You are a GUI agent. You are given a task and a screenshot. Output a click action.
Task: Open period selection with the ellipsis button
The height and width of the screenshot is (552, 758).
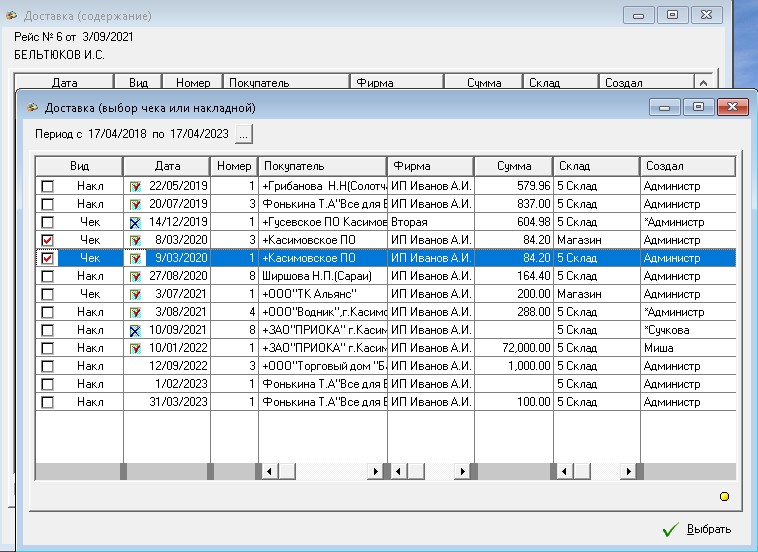click(x=245, y=133)
